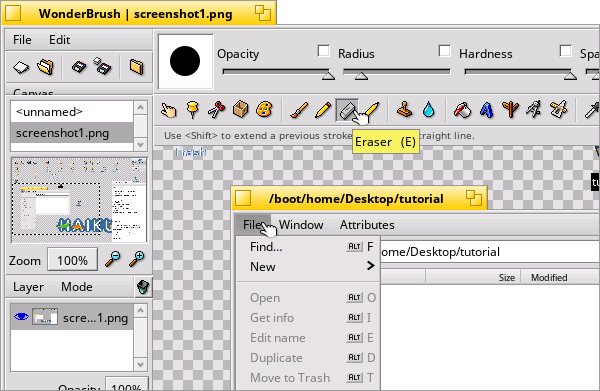Image resolution: width=600 pixels, height=391 pixels.
Task: Toggle the checkbox right of the Hardness label
Action: tap(566, 51)
